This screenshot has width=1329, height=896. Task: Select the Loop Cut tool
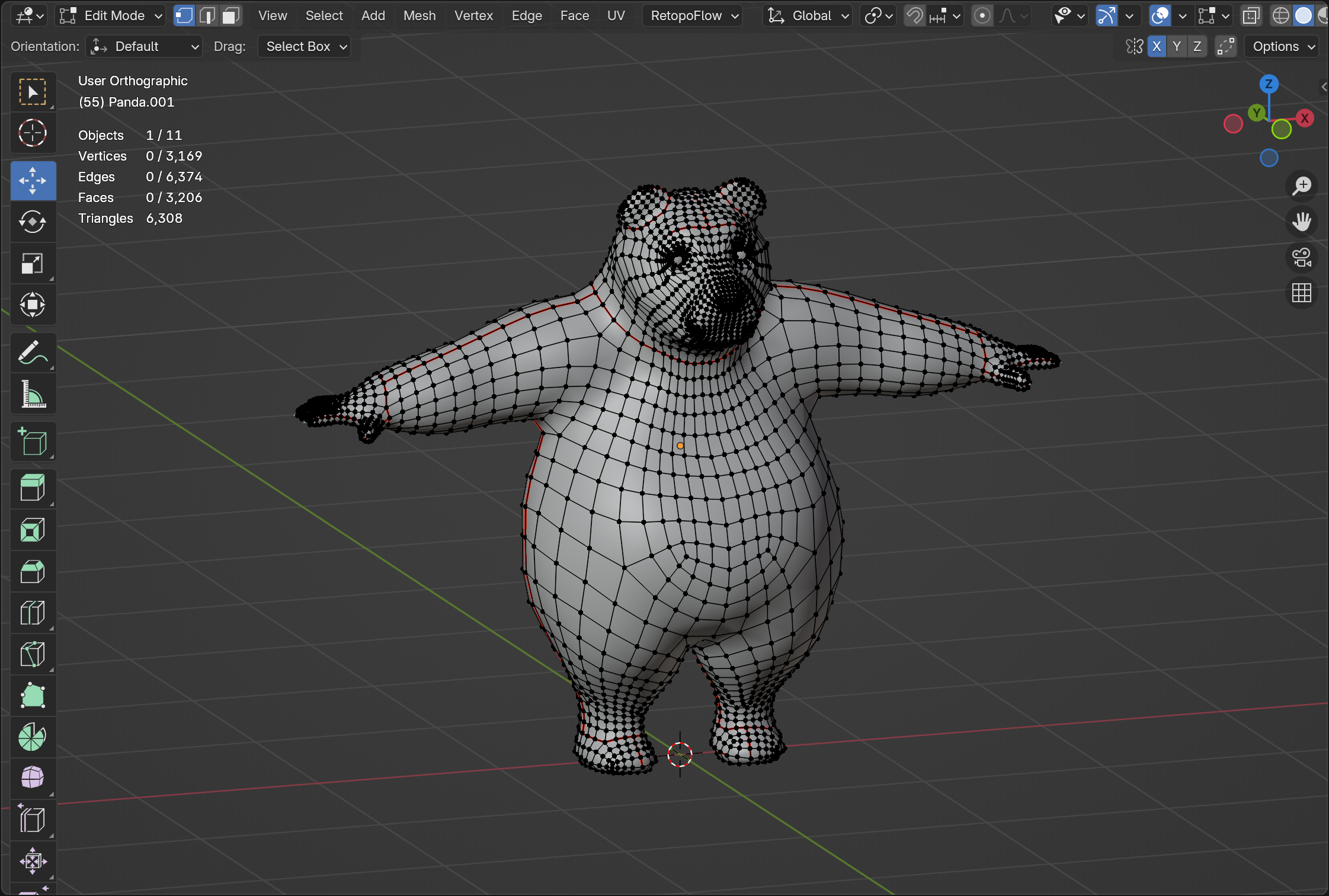coord(33,613)
